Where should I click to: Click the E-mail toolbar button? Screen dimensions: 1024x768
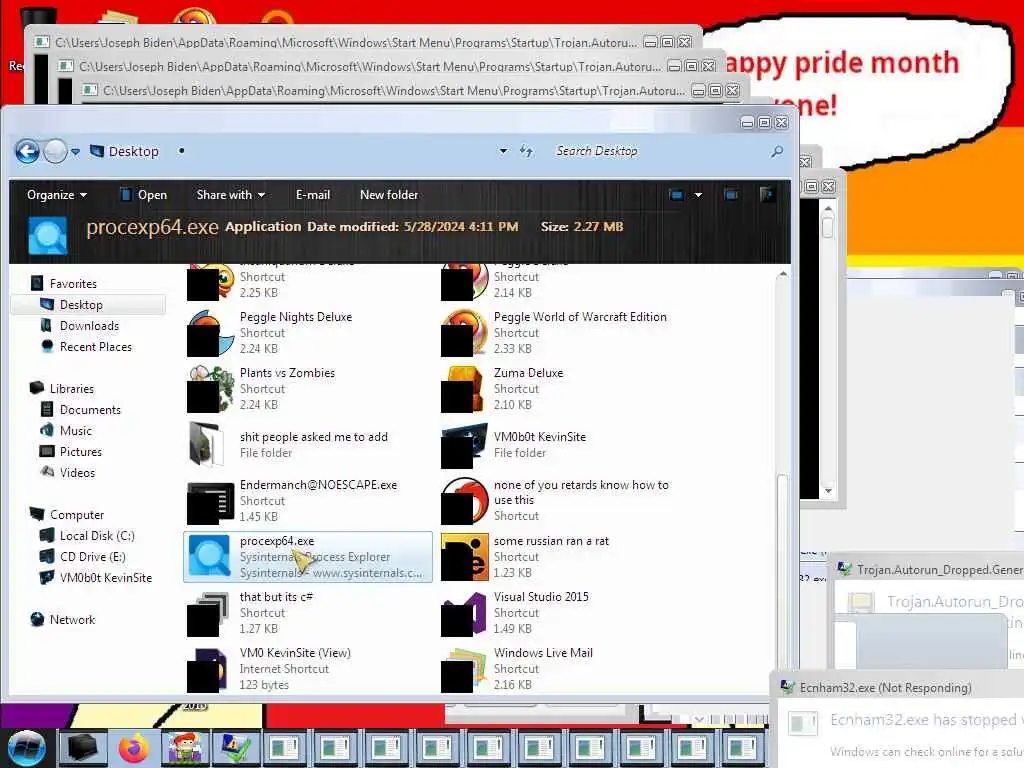pos(313,195)
